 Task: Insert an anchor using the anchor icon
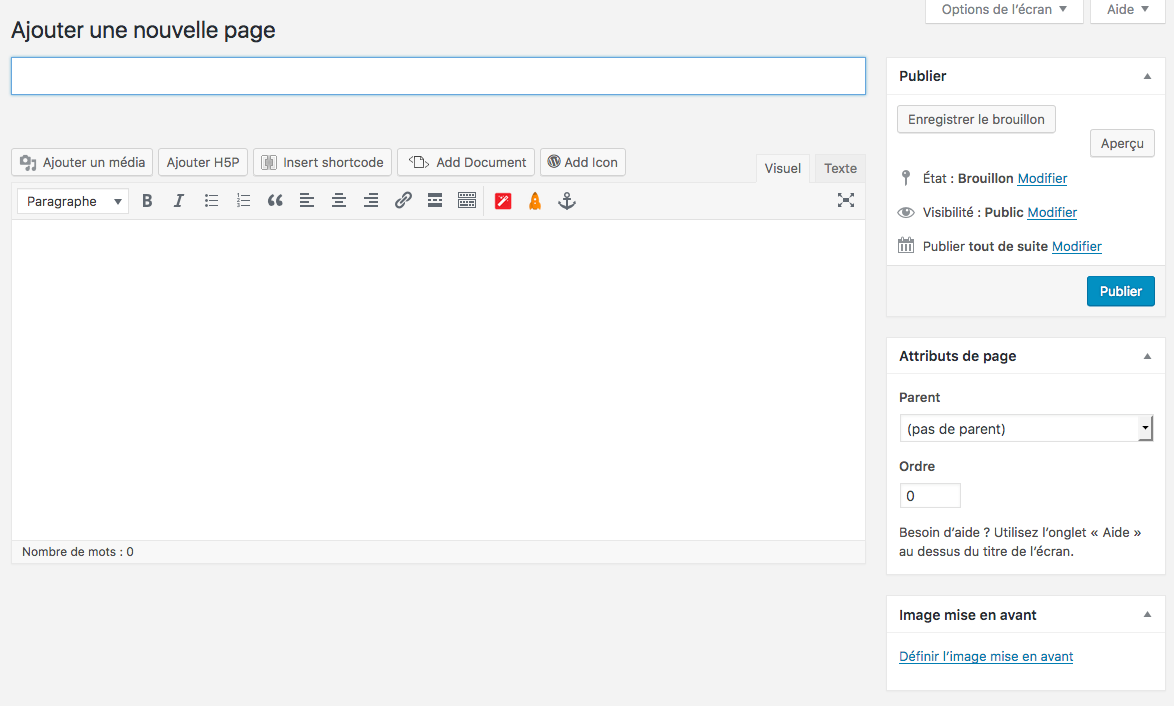coord(567,201)
